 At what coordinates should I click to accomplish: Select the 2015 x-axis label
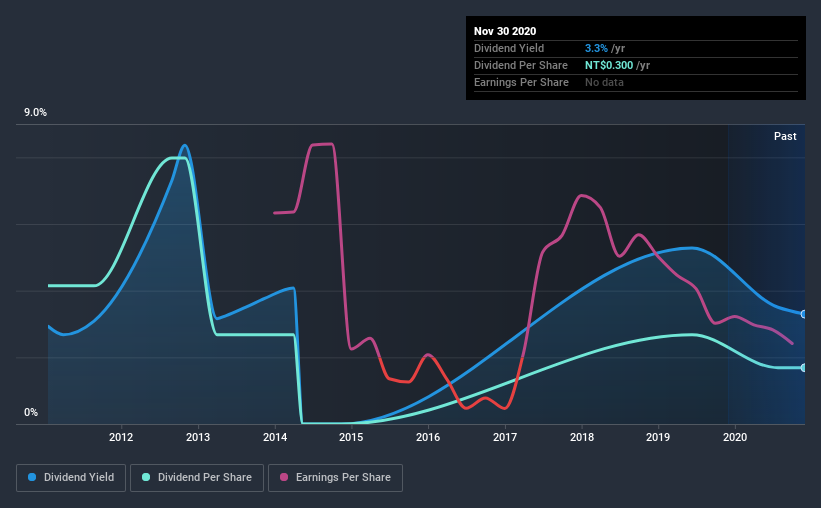coord(351,437)
